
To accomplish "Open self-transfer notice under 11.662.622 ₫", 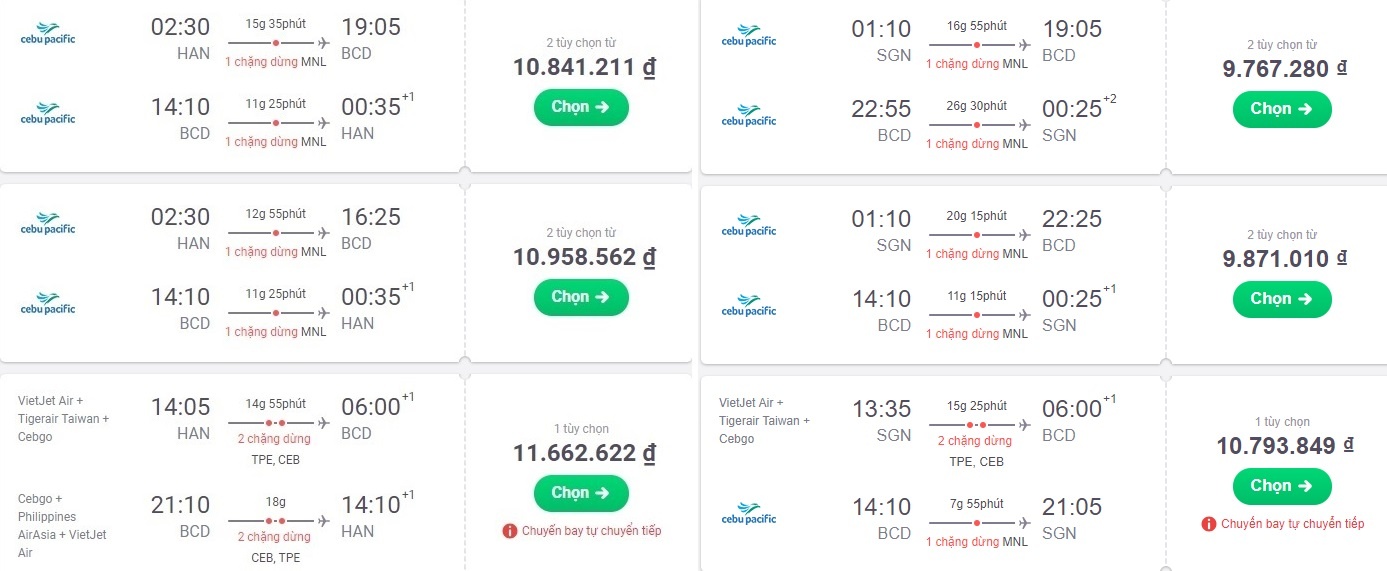I will pos(591,531).
